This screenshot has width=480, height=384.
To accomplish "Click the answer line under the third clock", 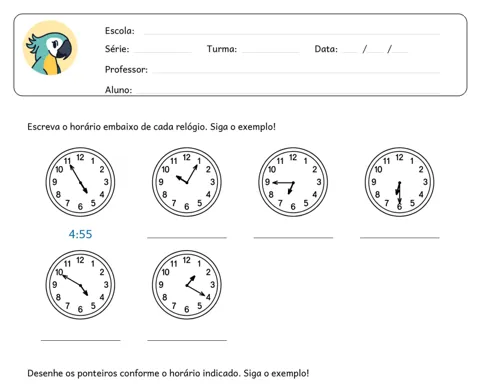I will point(293,238).
